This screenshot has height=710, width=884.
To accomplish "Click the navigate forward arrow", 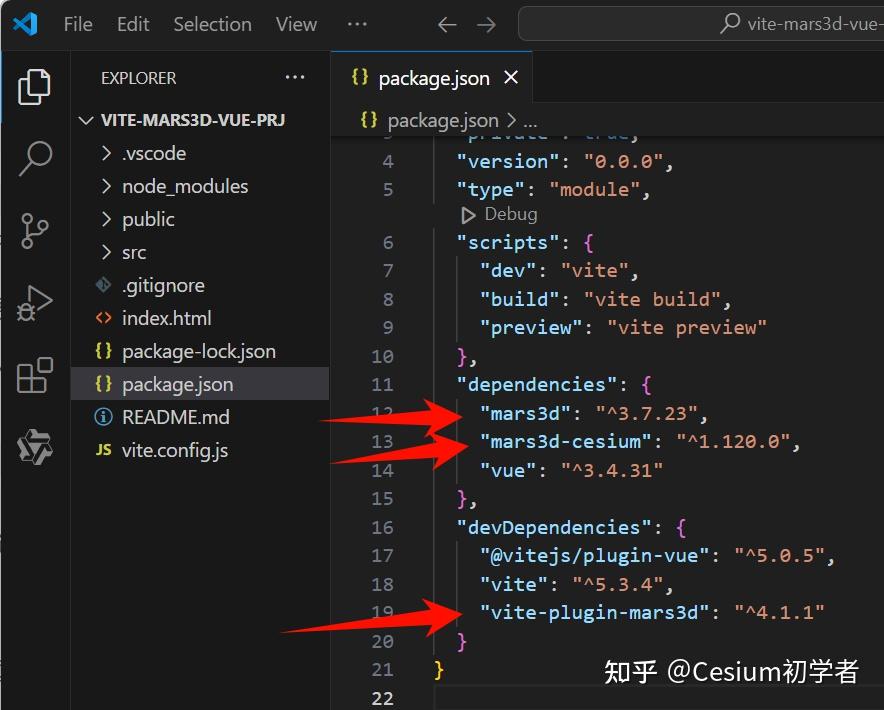I will pos(487,24).
